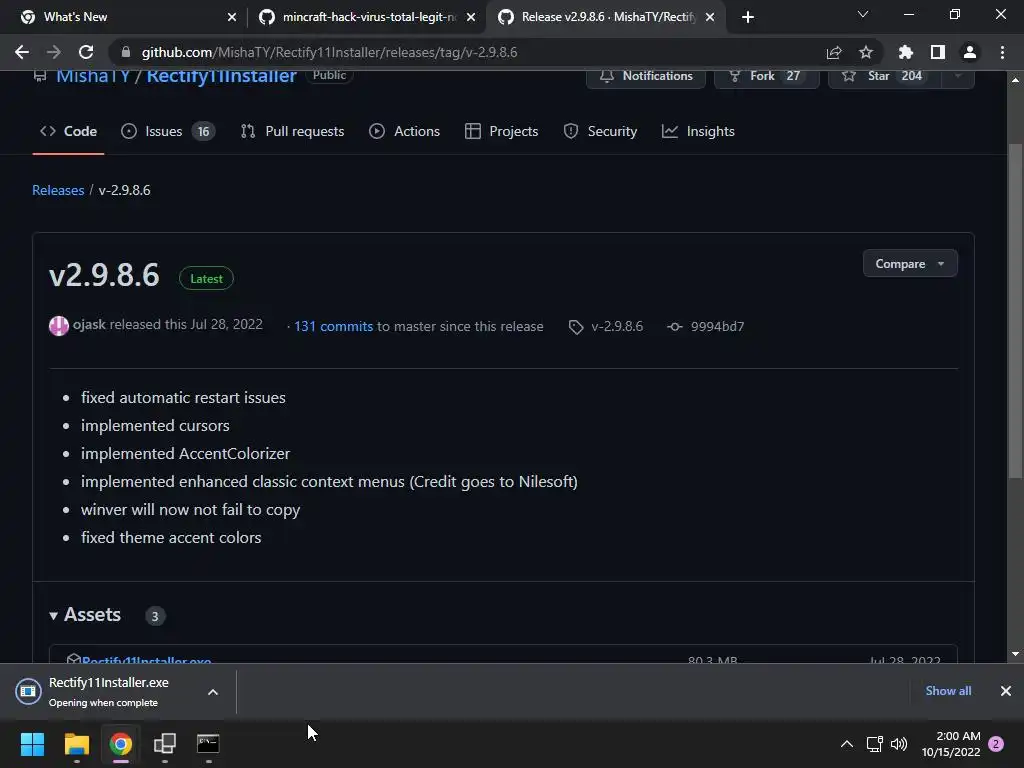The width and height of the screenshot is (1024, 768).
Task: Click the page vertical scrollbar thumb
Action: pos(1015,310)
